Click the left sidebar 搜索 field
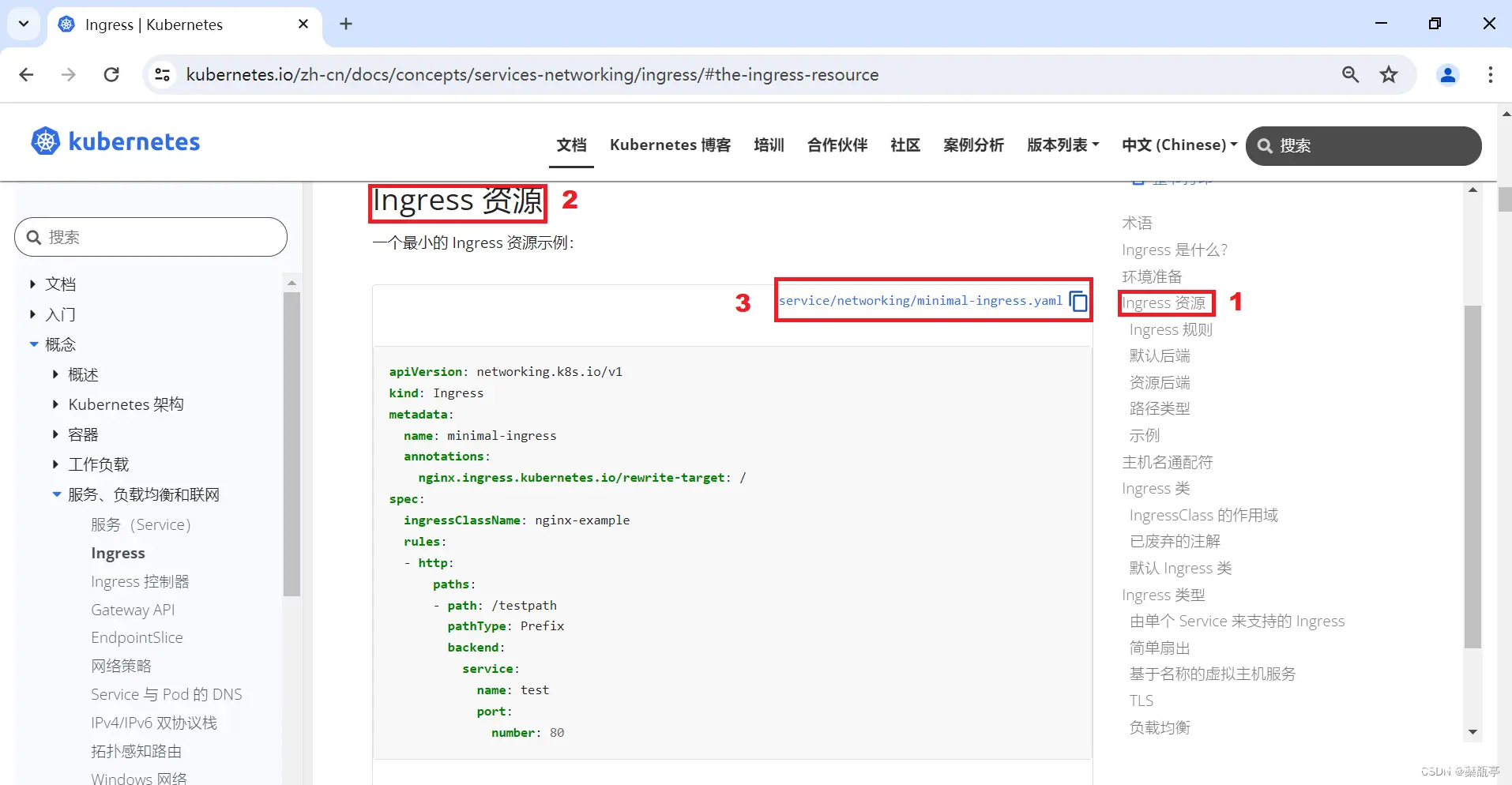The image size is (1512, 785). pos(151,237)
